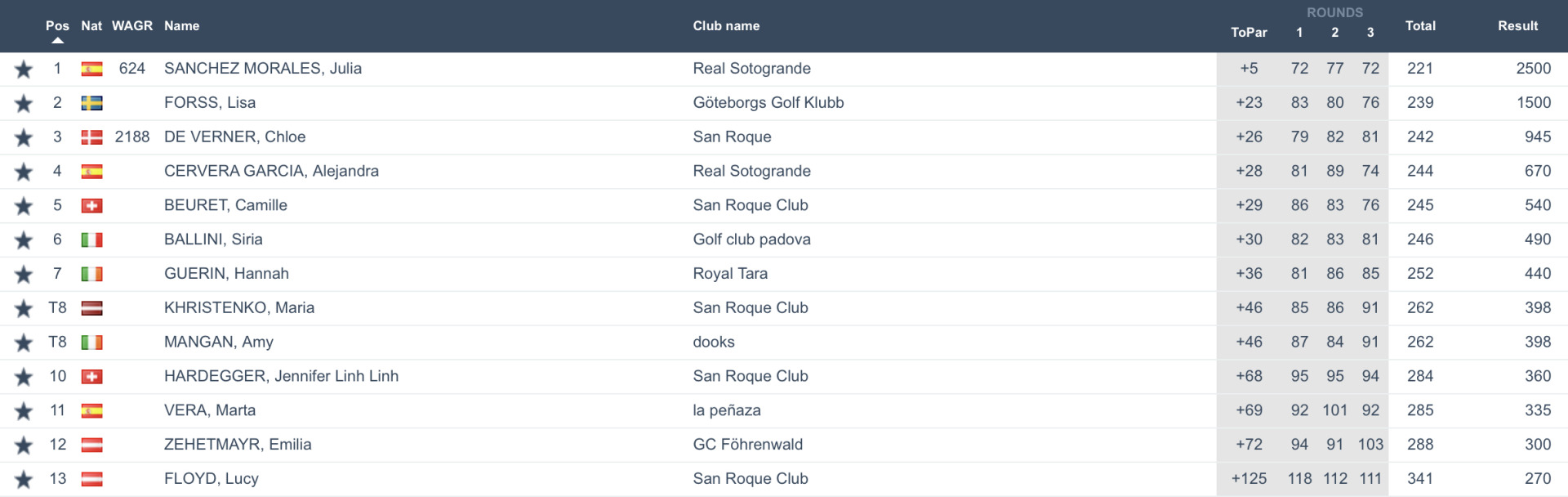The height and width of the screenshot is (497, 1568).
Task: Click the star next to Amy Mangan
Action: pos(24,343)
